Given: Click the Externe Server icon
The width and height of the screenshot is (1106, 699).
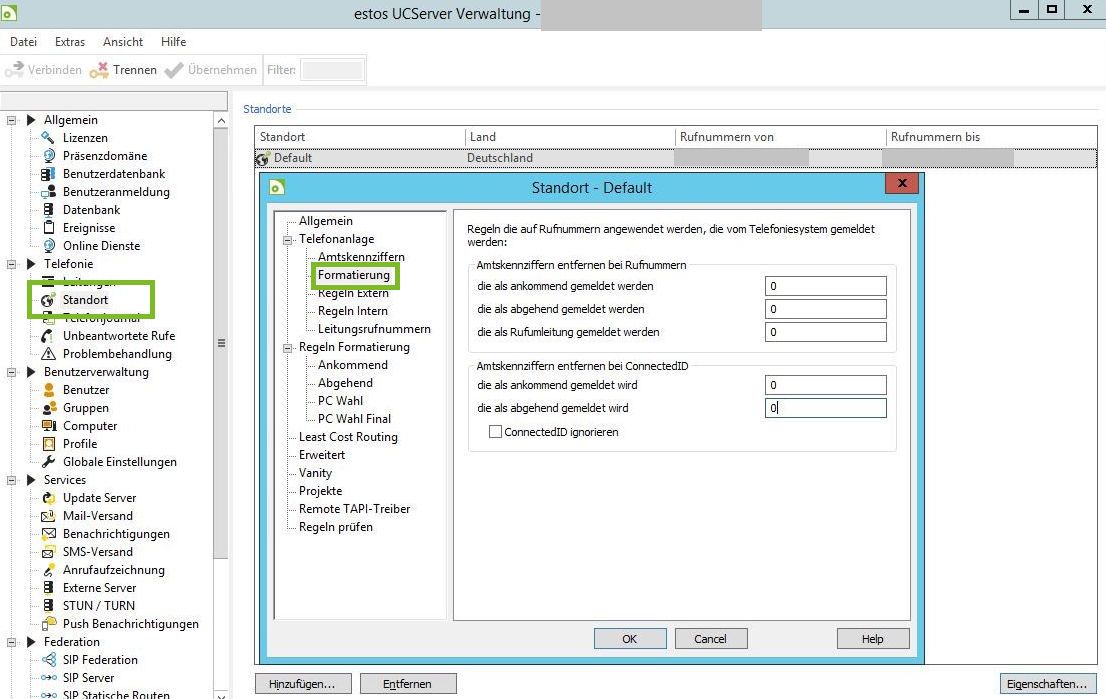Looking at the screenshot, I should [x=48, y=588].
